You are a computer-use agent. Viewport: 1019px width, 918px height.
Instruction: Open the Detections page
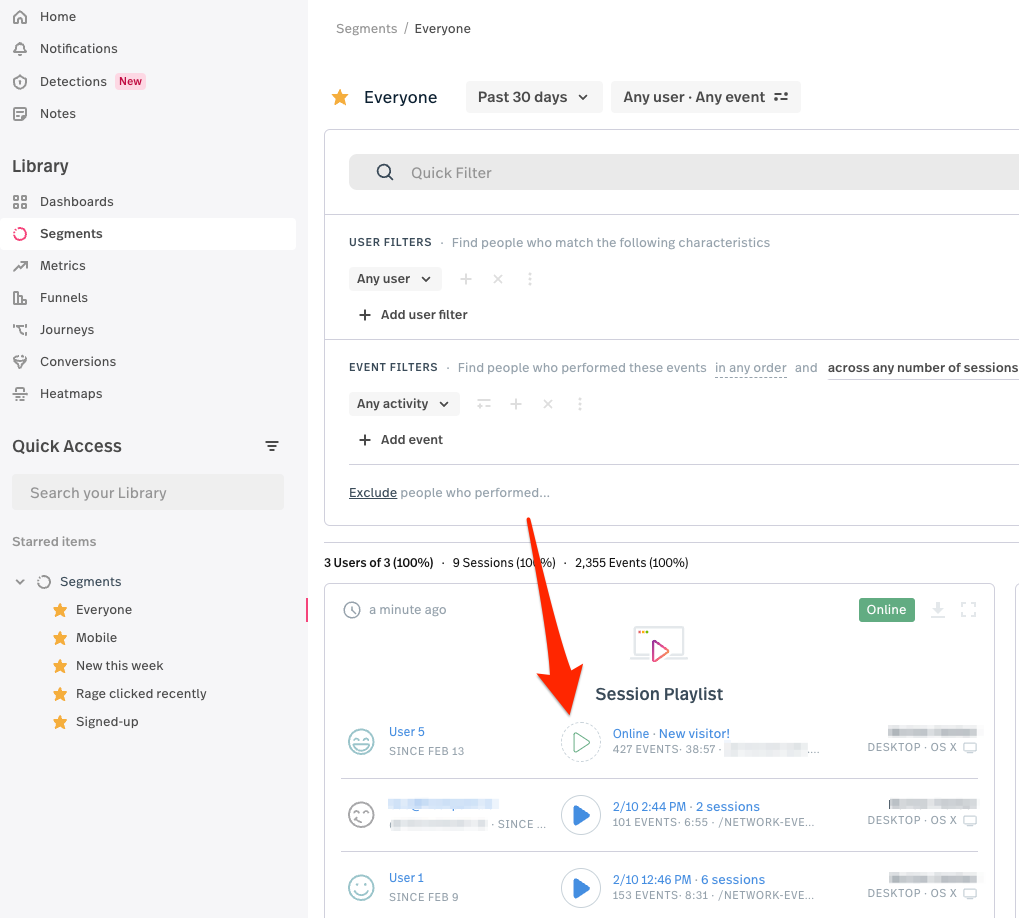73,82
